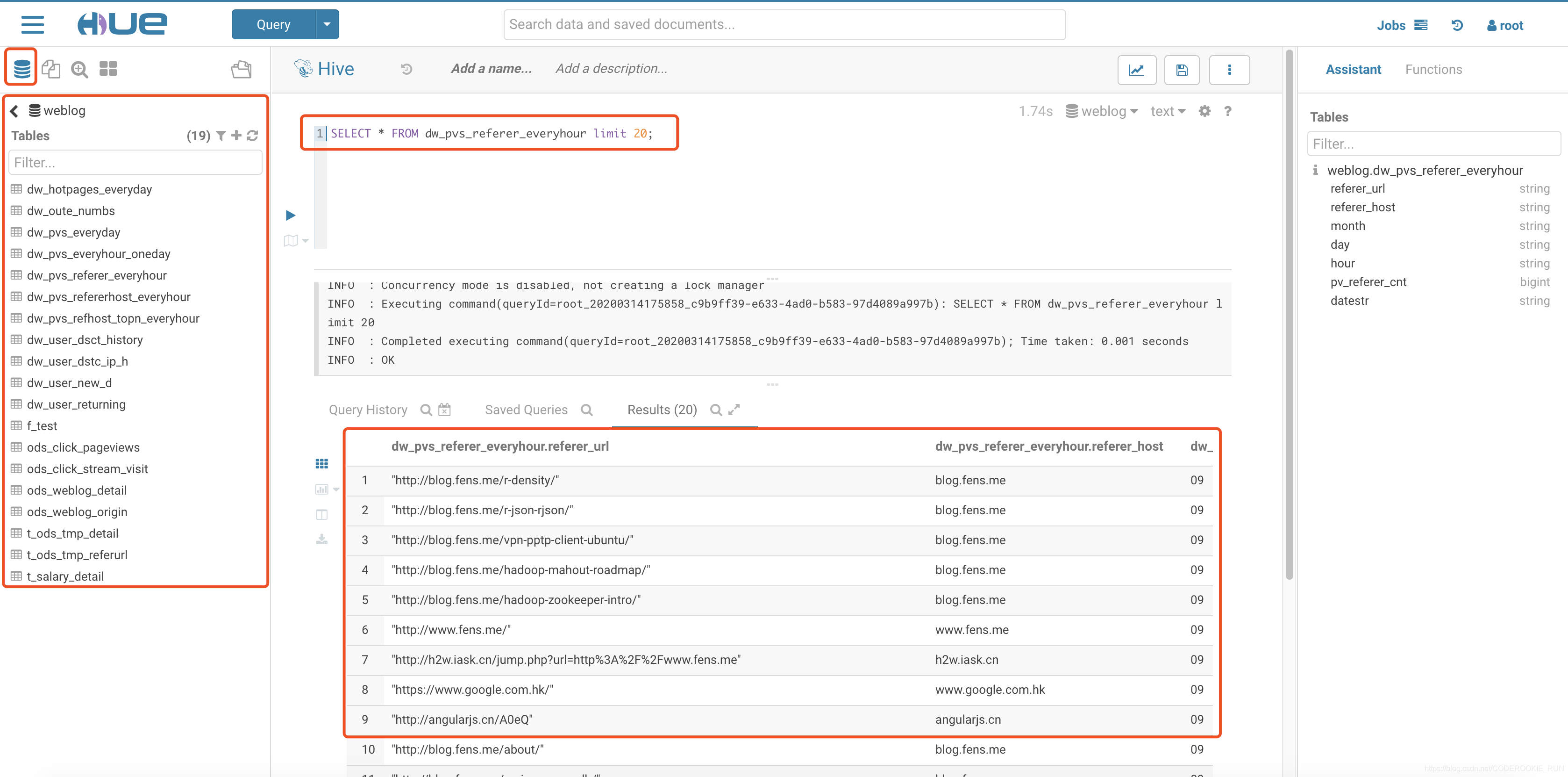Click the main search data input field

pyautogui.click(x=784, y=24)
